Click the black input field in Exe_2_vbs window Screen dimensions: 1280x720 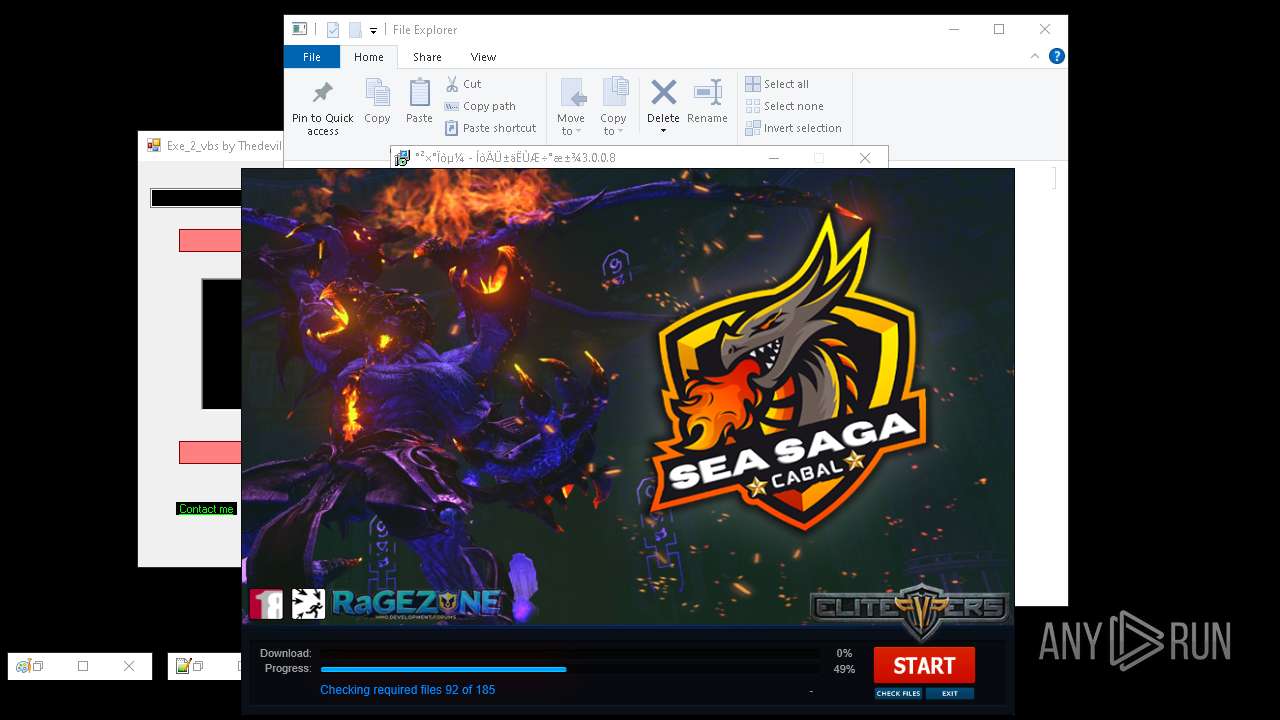point(196,198)
